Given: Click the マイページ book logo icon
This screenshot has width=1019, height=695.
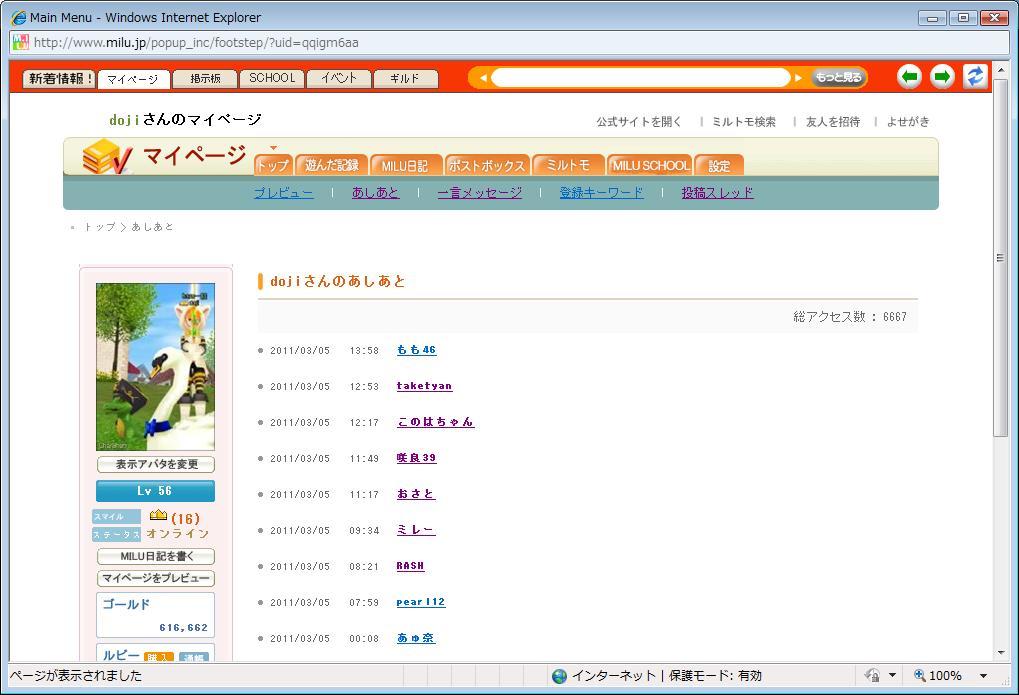Looking at the screenshot, I should pos(106,158).
